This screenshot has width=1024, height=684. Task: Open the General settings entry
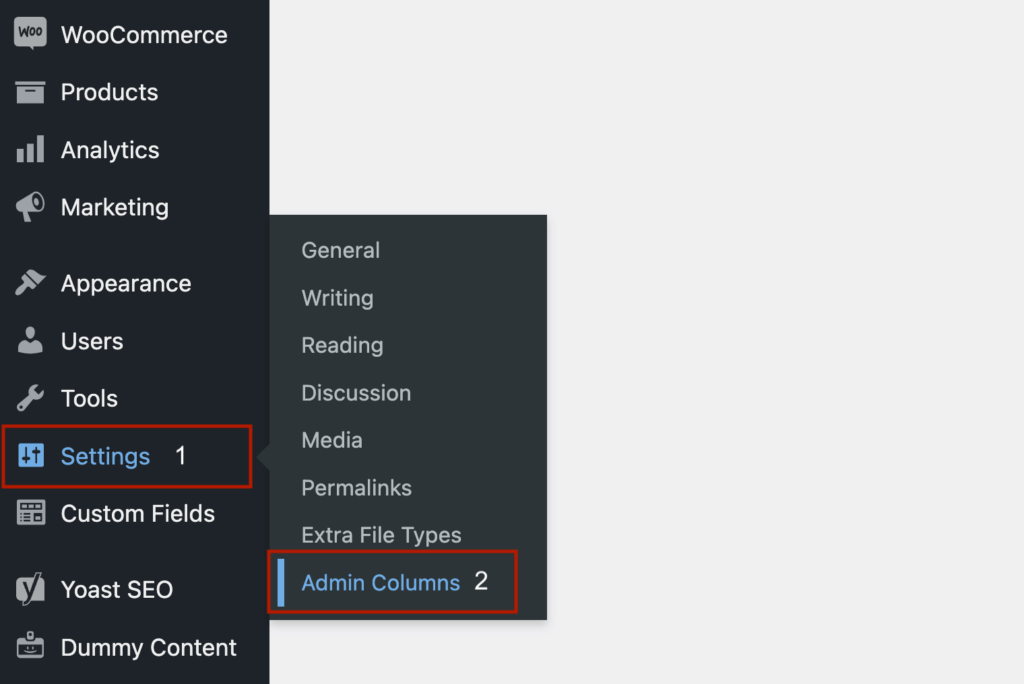click(x=340, y=250)
